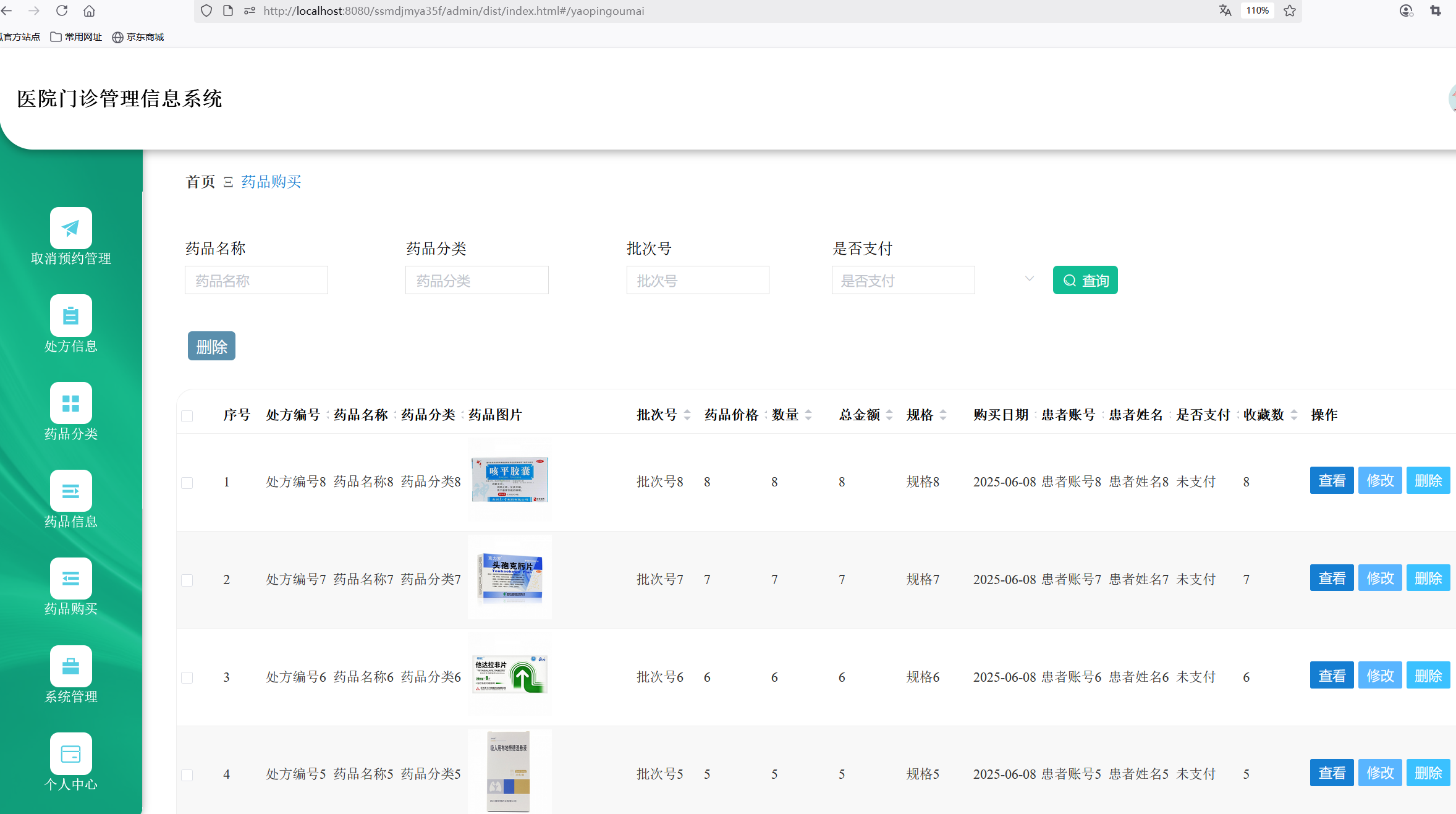Open the 系统管理 briefcase icon

point(71,666)
